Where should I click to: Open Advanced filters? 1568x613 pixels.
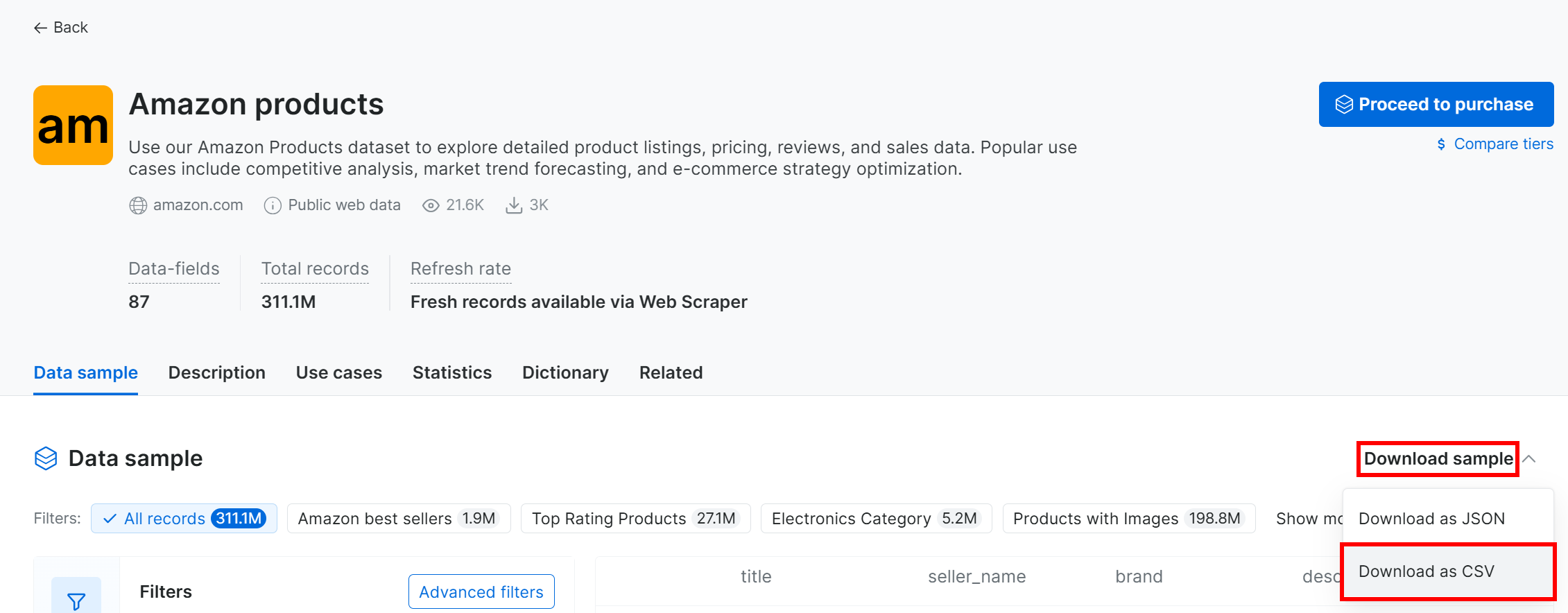[481, 592]
